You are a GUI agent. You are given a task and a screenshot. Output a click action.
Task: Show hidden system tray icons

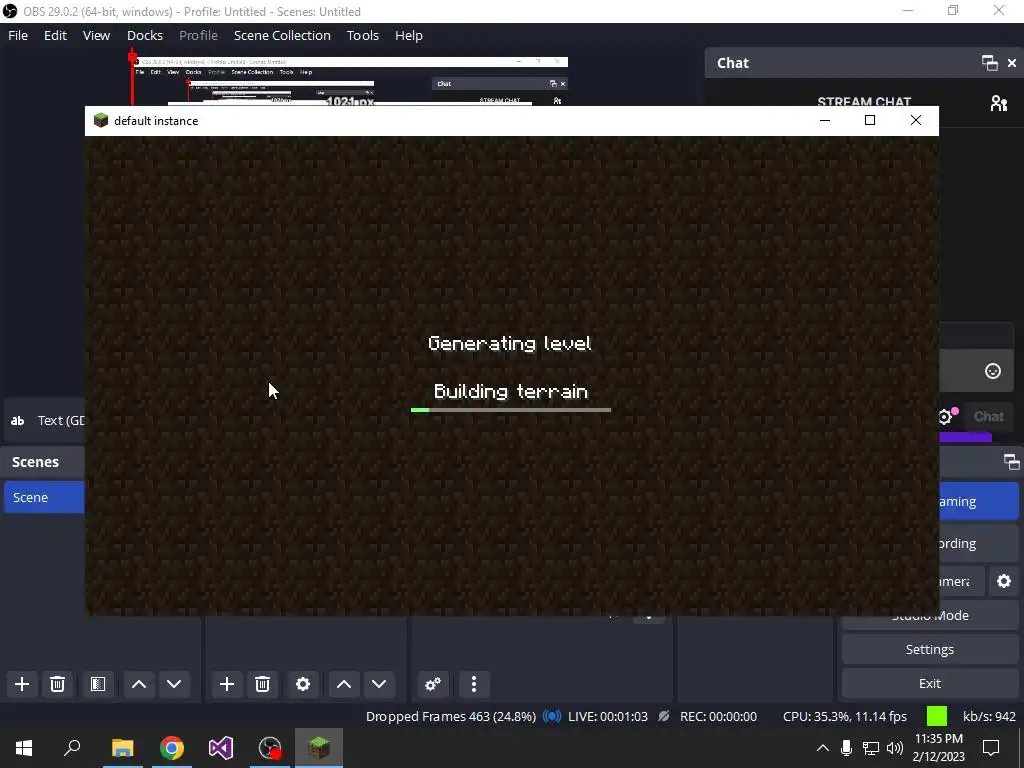[823, 748]
